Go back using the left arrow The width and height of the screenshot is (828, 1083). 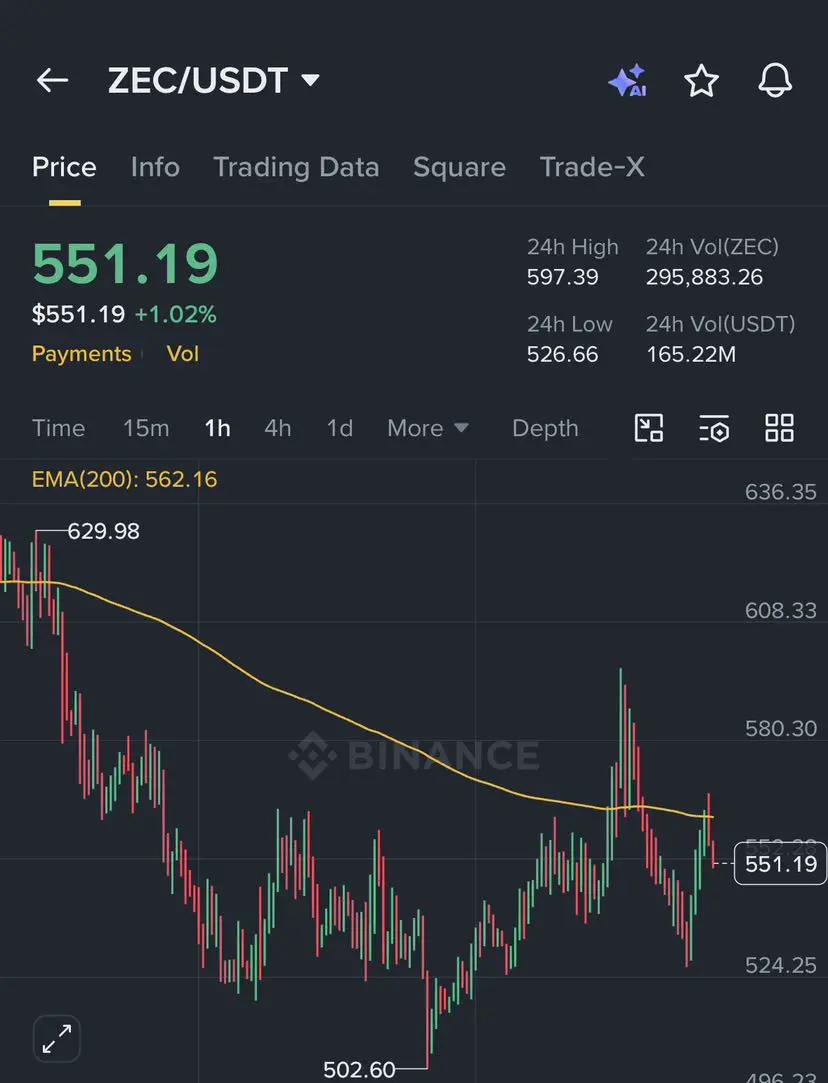tap(52, 80)
